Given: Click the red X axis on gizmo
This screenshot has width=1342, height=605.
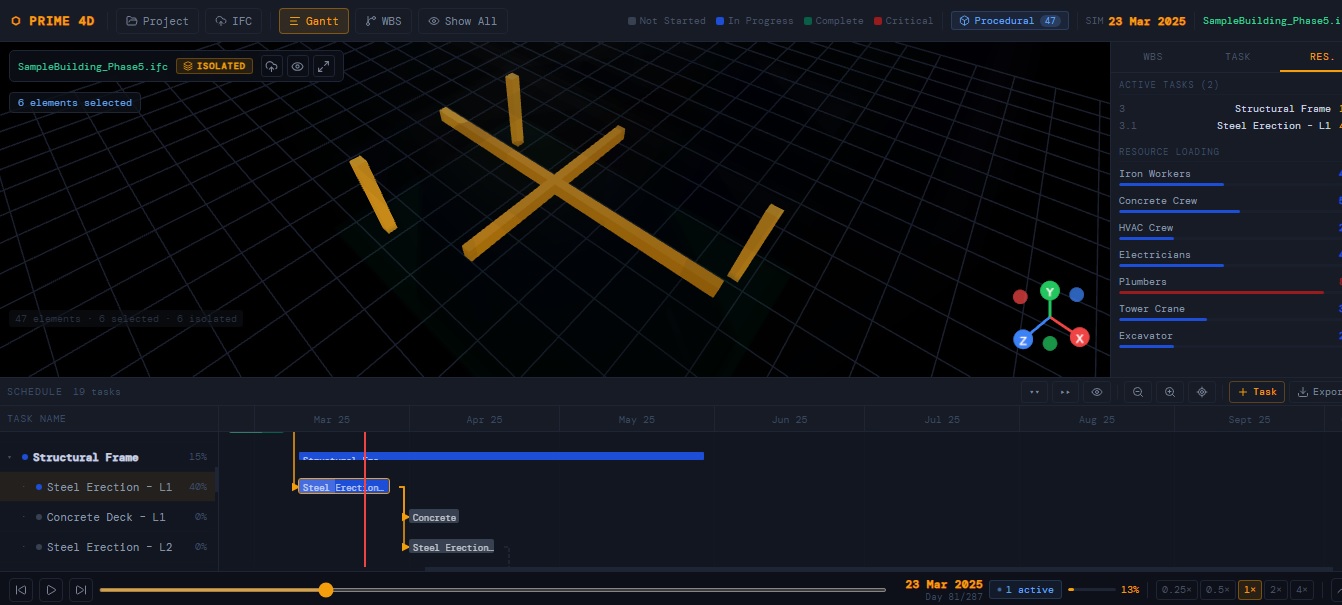Looking at the screenshot, I should pyautogui.click(x=1080, y=338).
